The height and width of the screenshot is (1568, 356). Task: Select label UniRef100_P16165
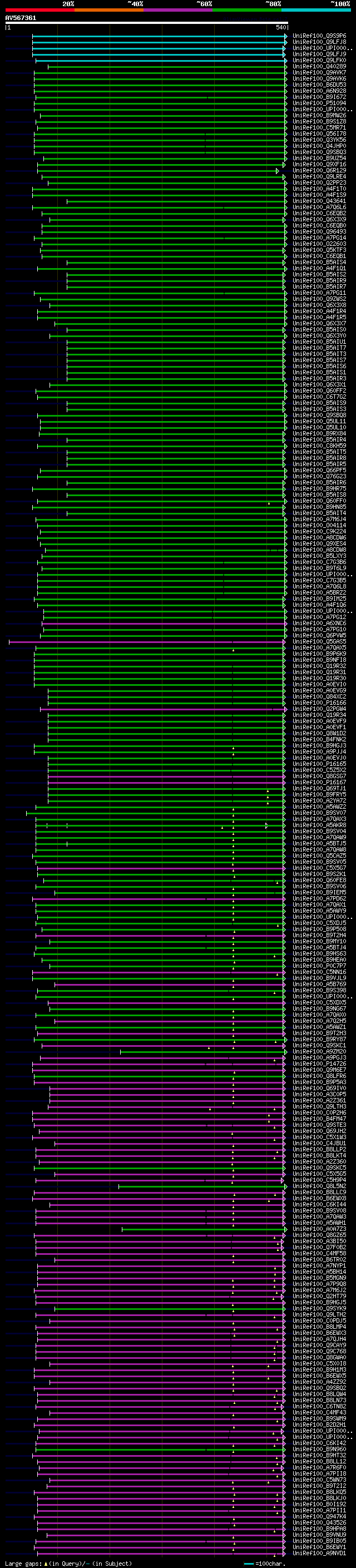pos(319,764)
